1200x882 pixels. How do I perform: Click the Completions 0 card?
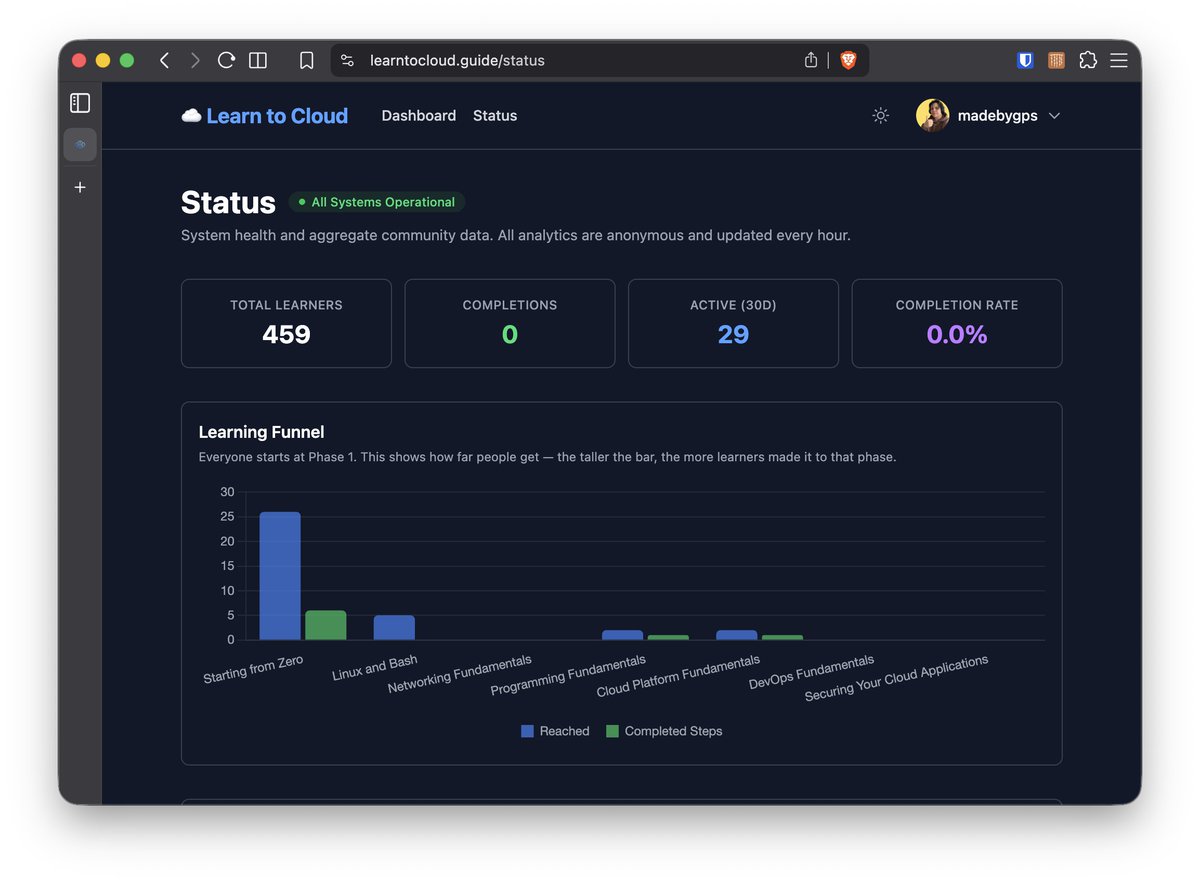510,323
